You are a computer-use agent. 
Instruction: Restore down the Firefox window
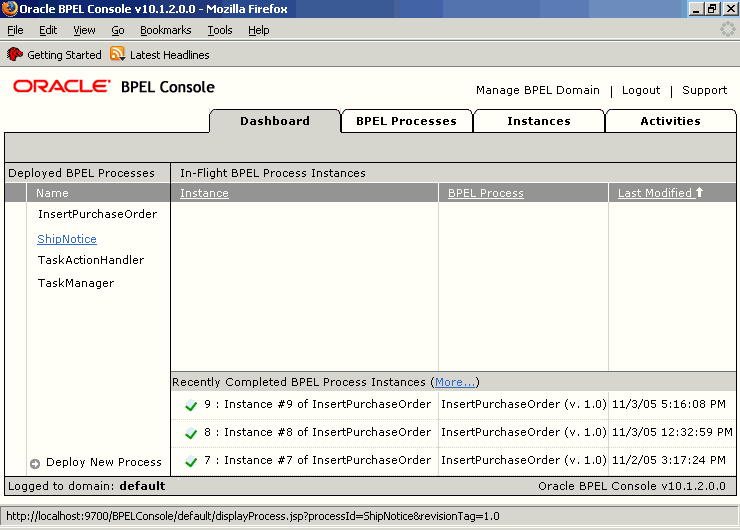click(712, 8)
